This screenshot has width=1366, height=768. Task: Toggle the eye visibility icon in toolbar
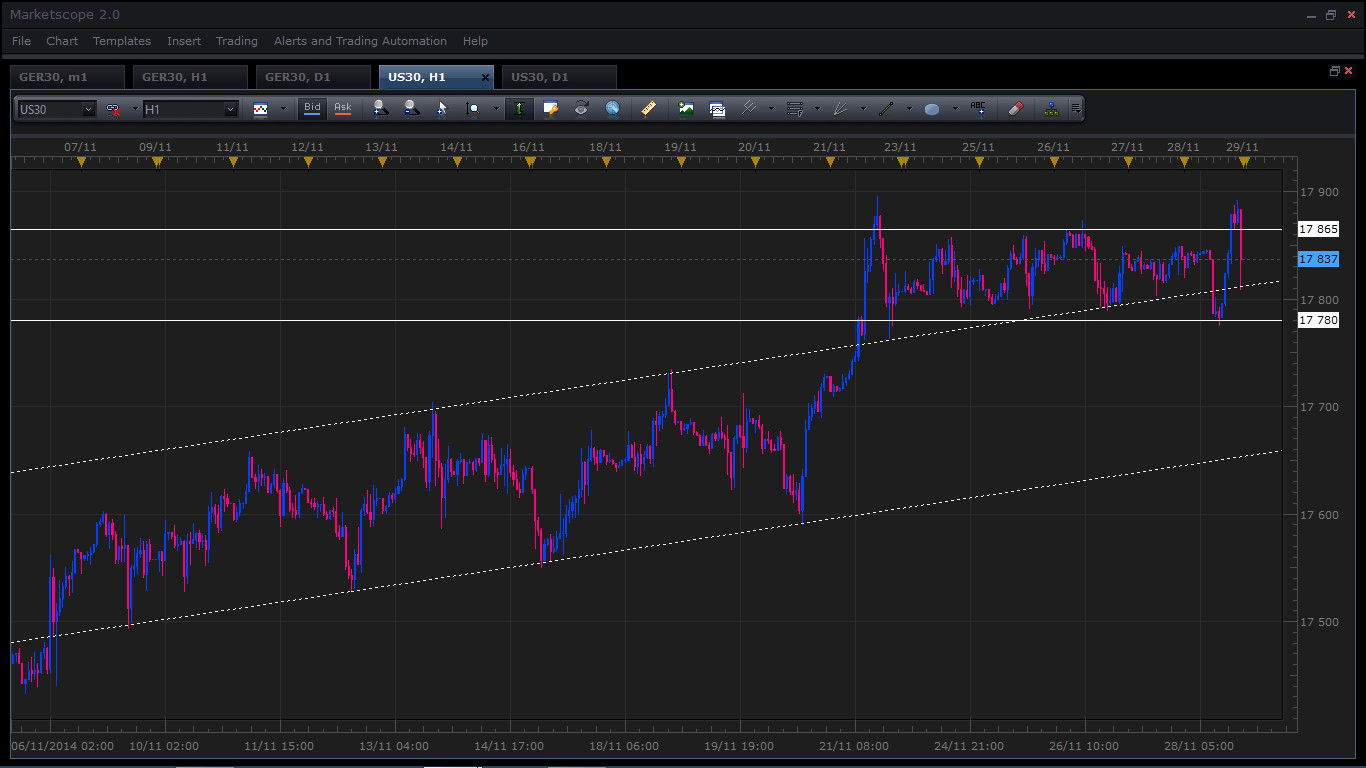coord(581,108)
